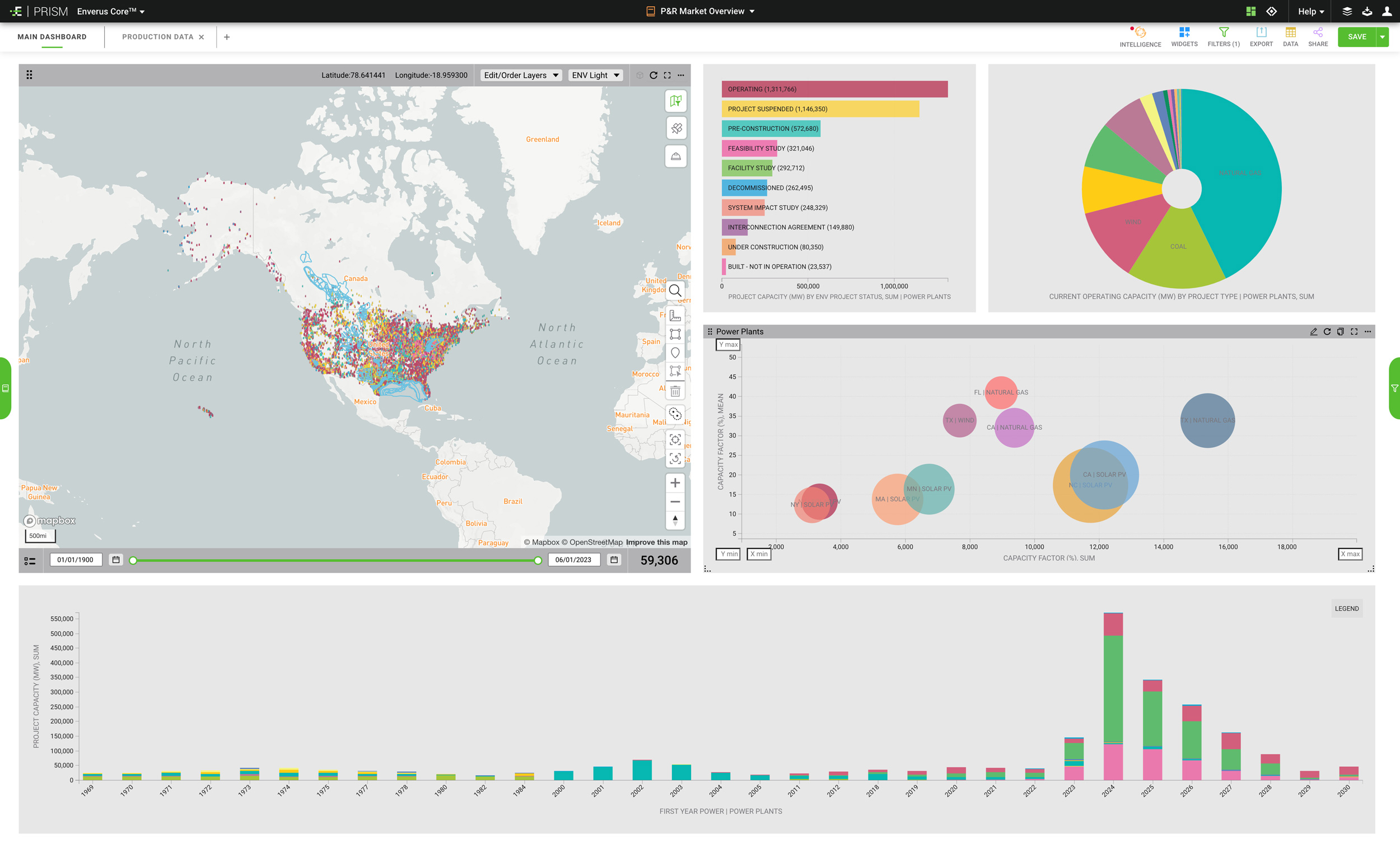Toggle the map filter tool
This screenshot has height=844, width=1400.
click(675, 101)
